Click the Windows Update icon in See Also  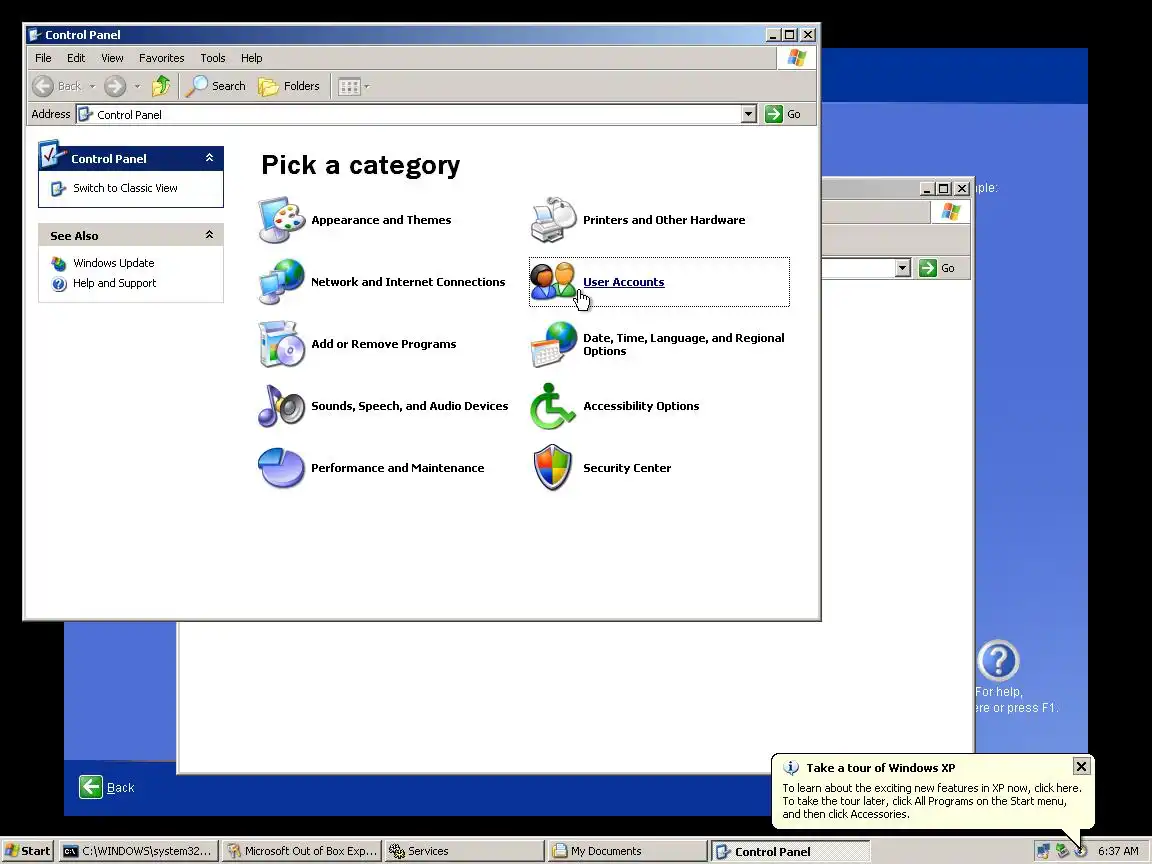[59, 263]
